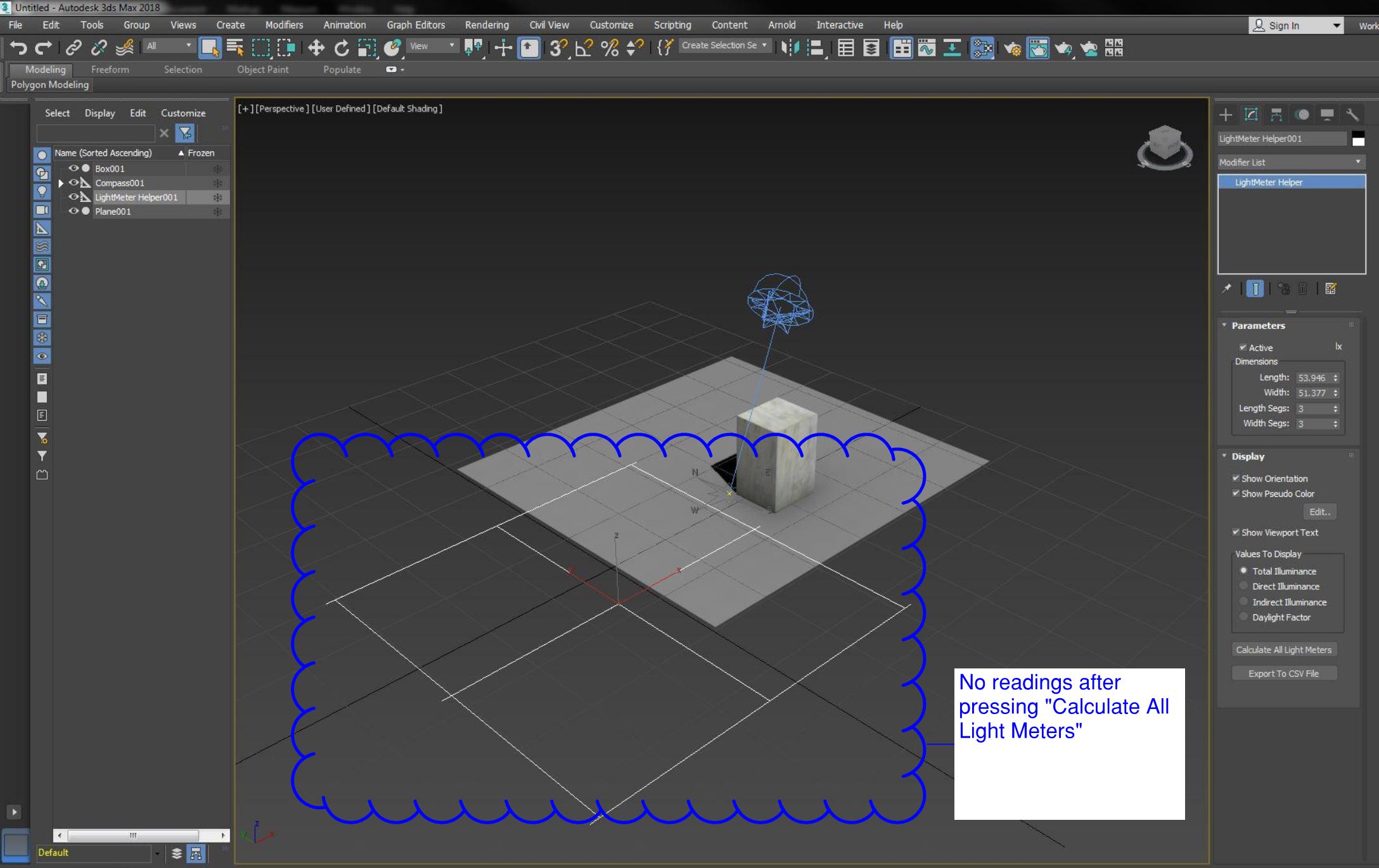Select the Rotate transform tool

[x=342, y=48]
